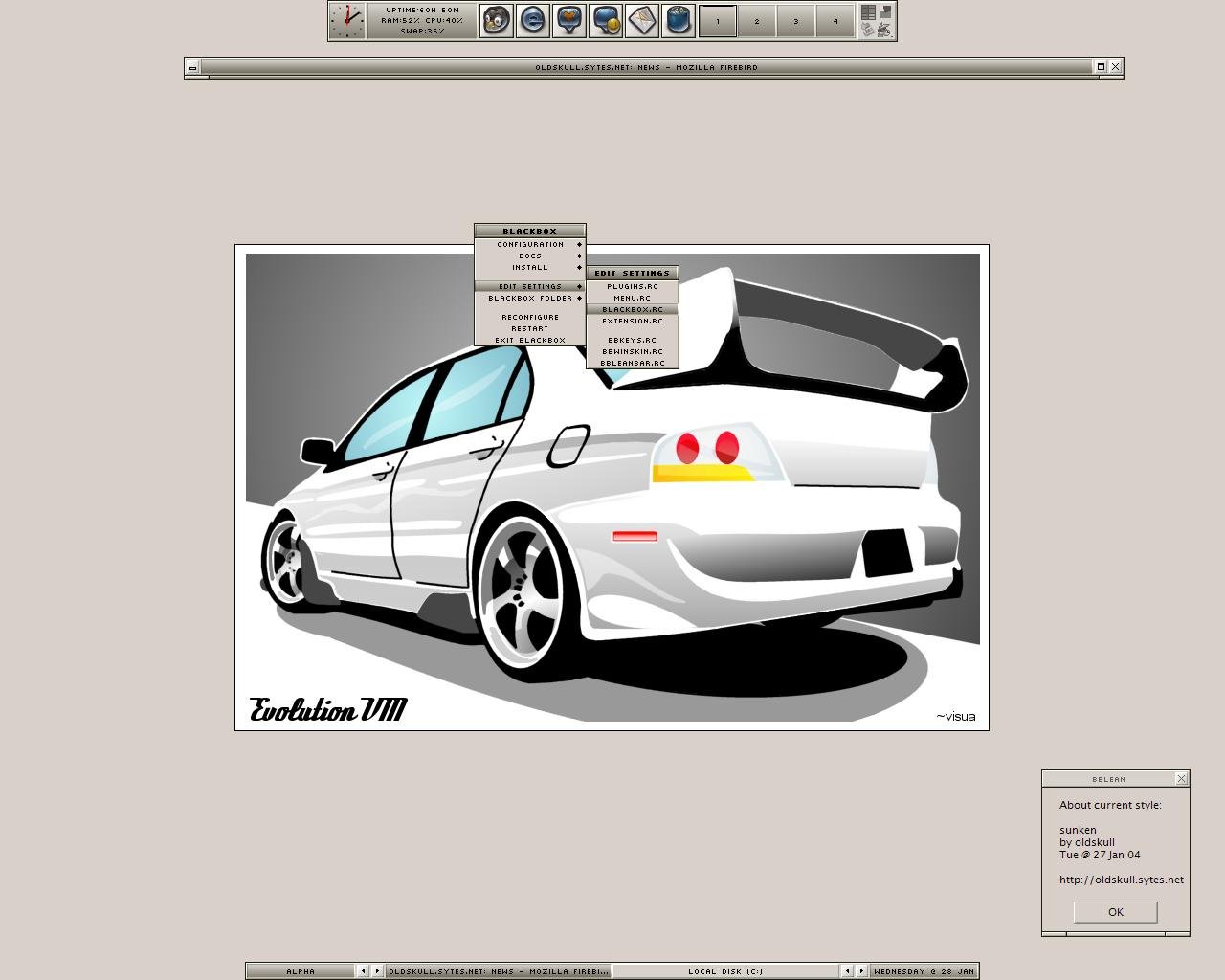Click the Wednesday date display in bottom bar
The width and height of the screenshot is (1225, 980).
[924, 971]
